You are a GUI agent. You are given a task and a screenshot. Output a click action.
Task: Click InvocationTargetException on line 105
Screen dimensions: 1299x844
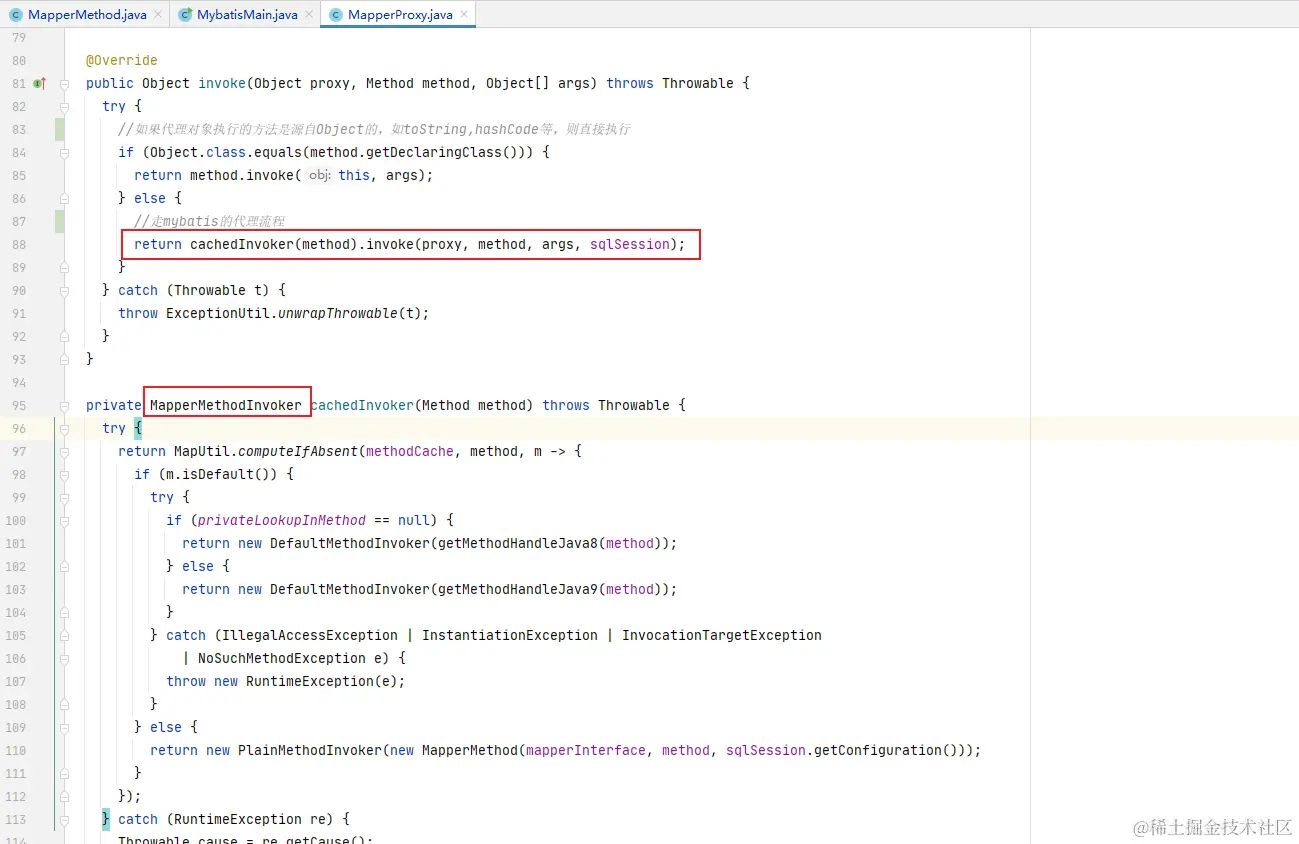click(722, 635)
